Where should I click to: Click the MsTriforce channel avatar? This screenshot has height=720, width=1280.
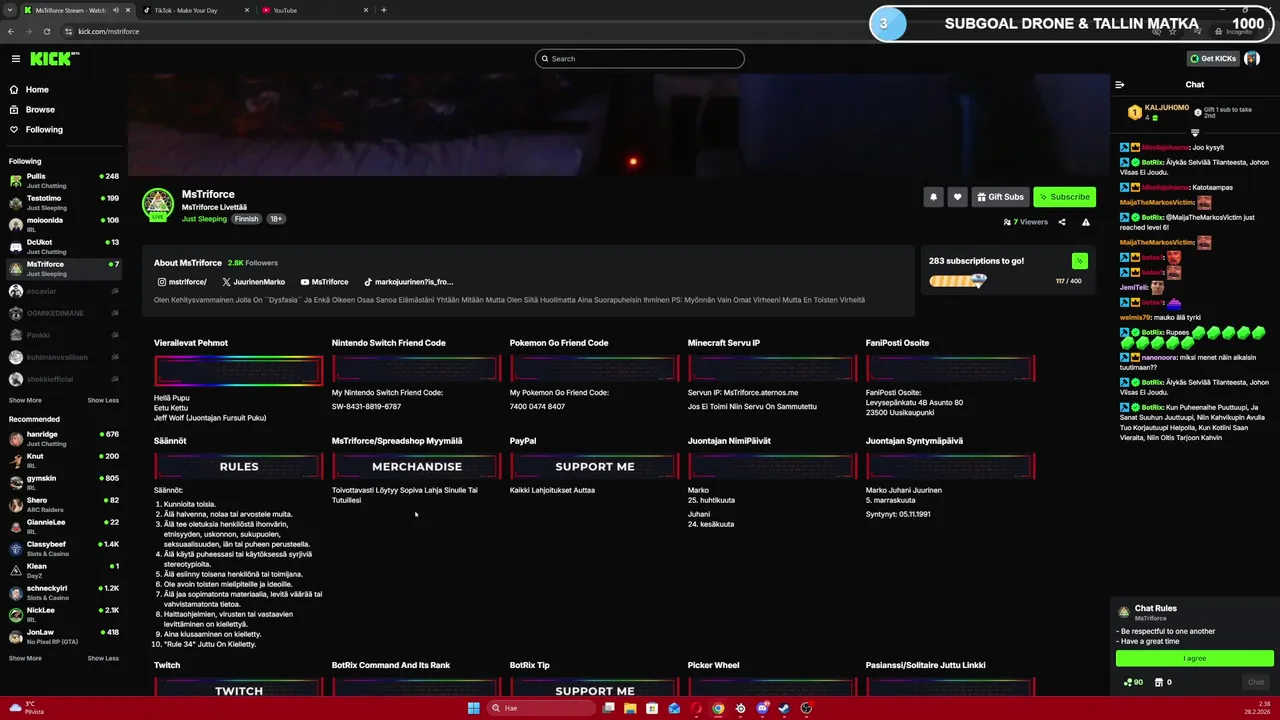pos(158,204)
